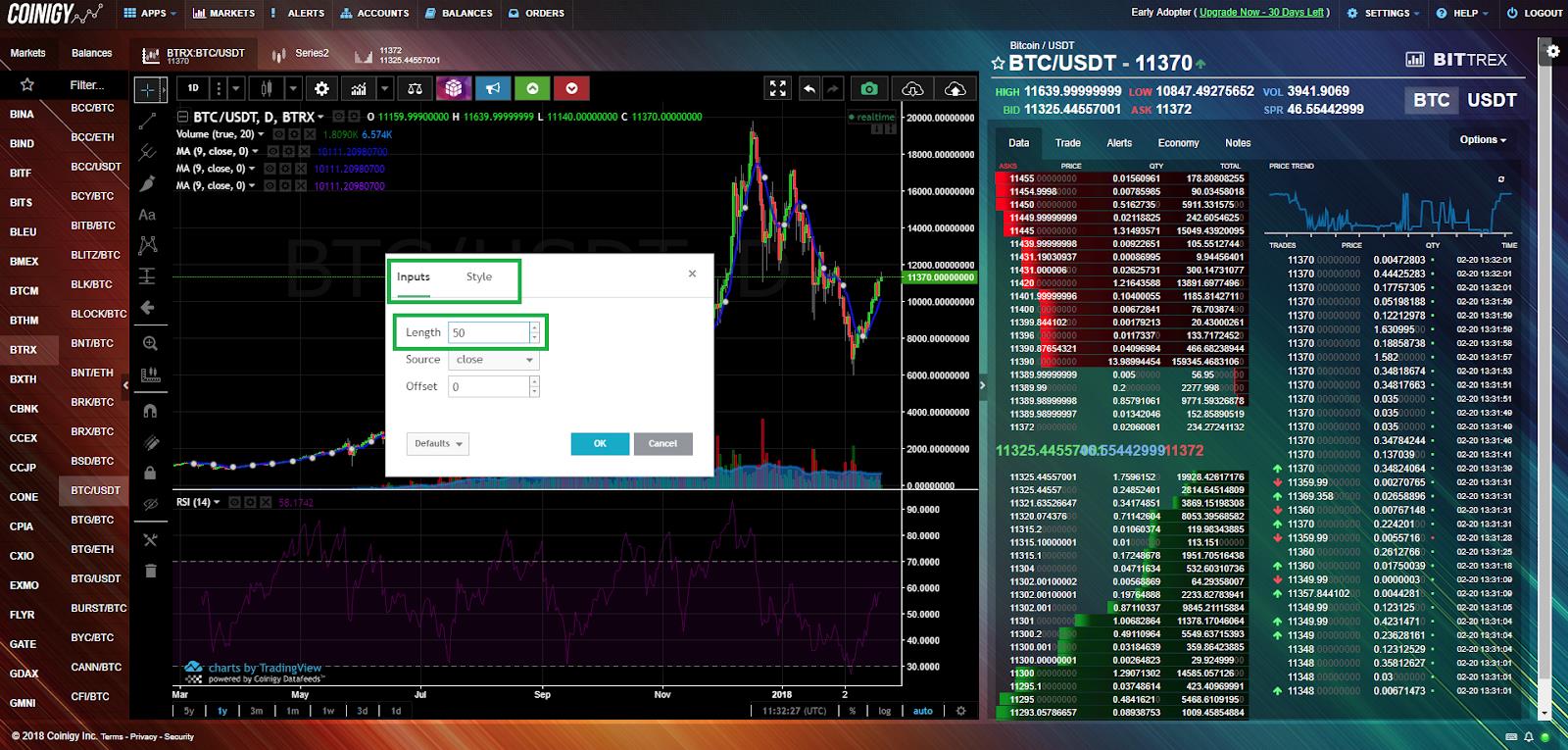
Task: Toggle stay in drawing mode
Action: click(x=150, y=442)
